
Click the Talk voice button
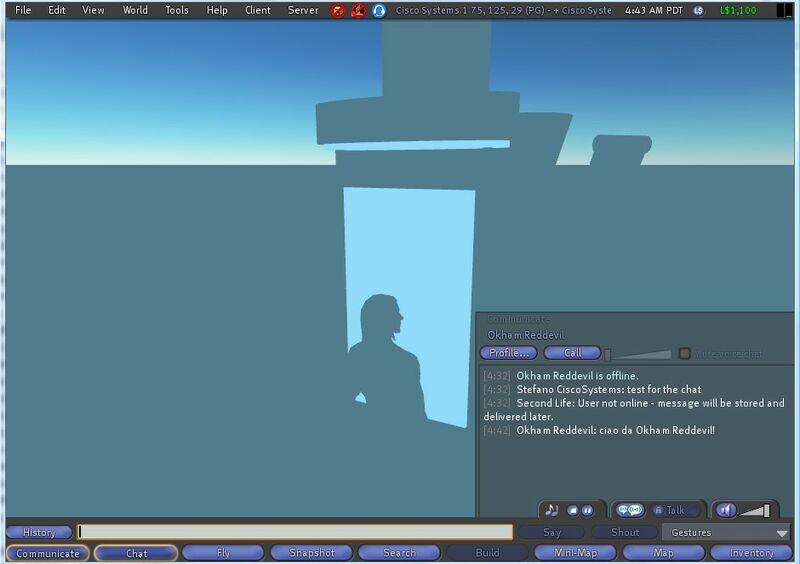click(676, 510)
